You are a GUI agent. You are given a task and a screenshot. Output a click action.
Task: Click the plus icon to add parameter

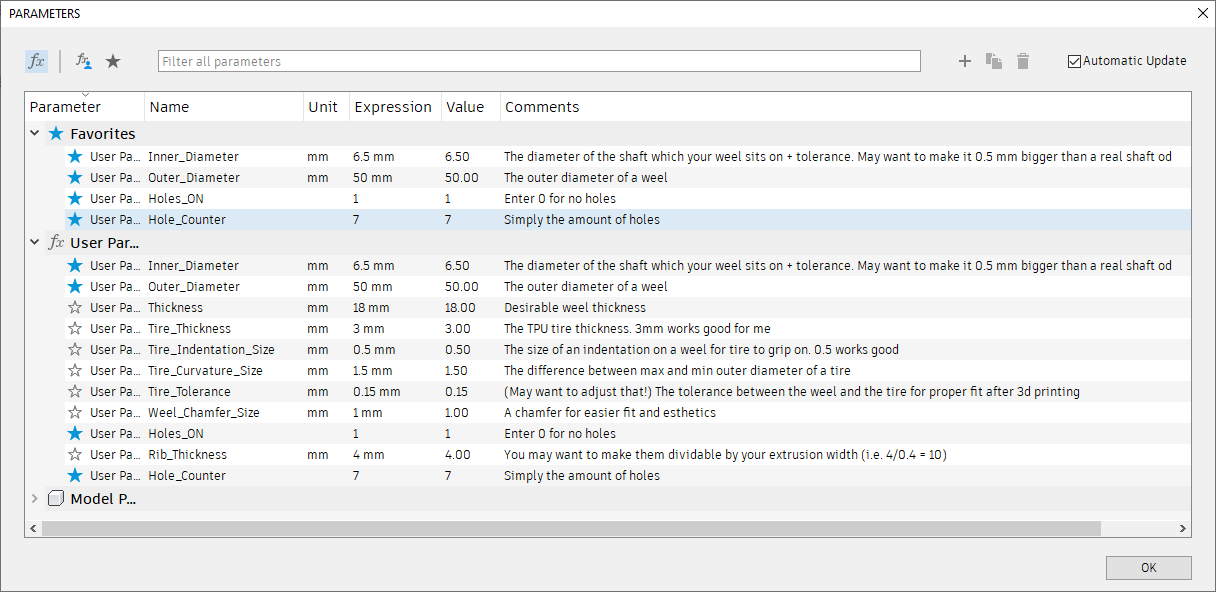click(x=965, y=61)
